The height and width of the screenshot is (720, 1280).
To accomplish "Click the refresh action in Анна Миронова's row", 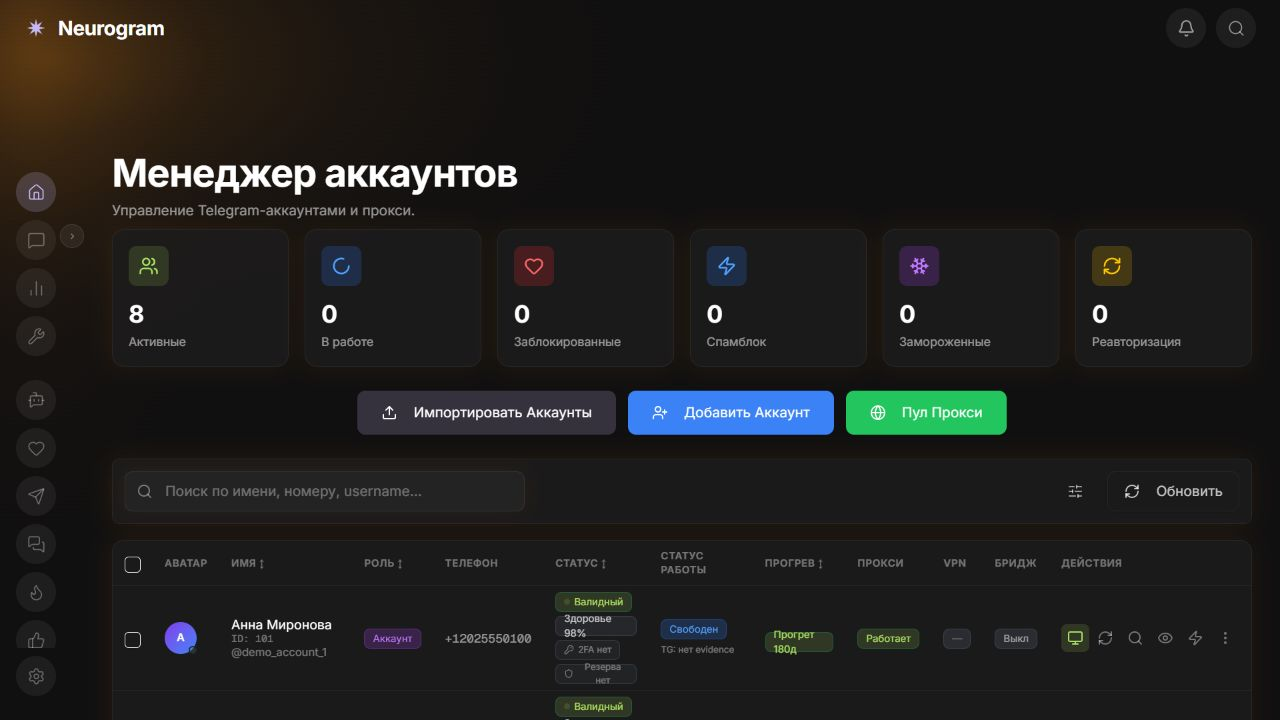I will click(1105, 638).
